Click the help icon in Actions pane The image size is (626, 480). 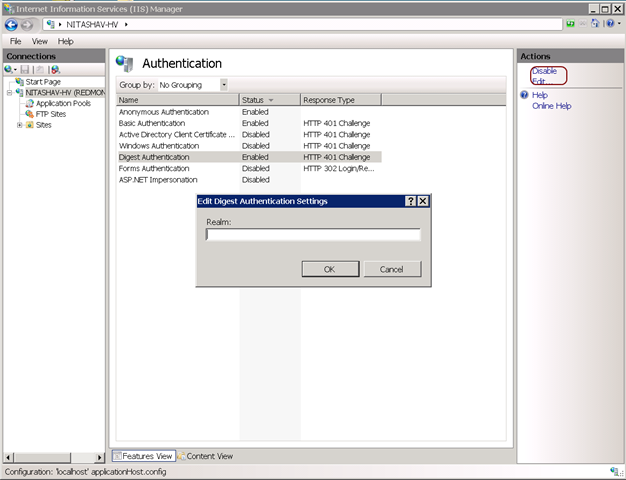[x=524, y=95]
